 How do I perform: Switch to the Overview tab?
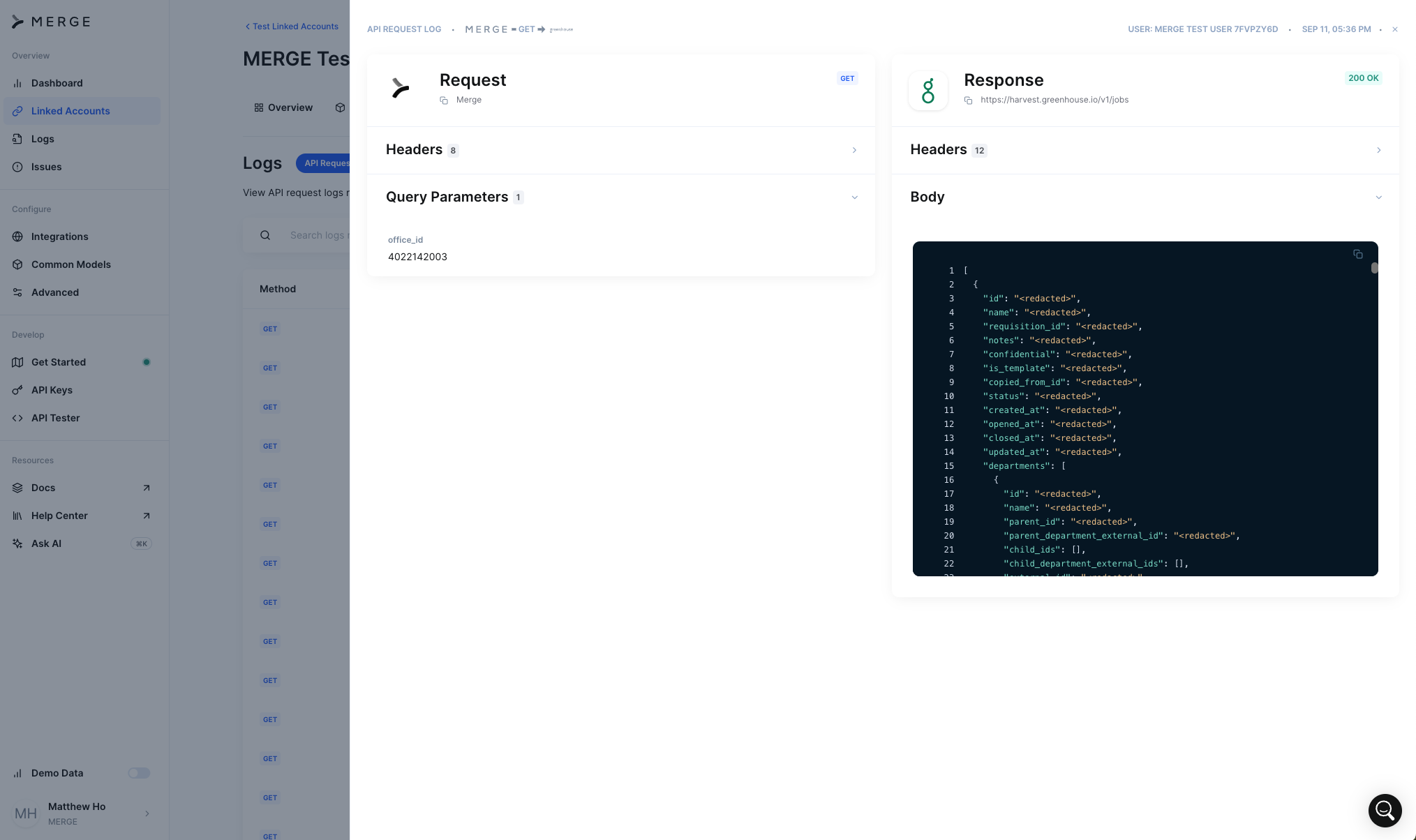[283, 107]
